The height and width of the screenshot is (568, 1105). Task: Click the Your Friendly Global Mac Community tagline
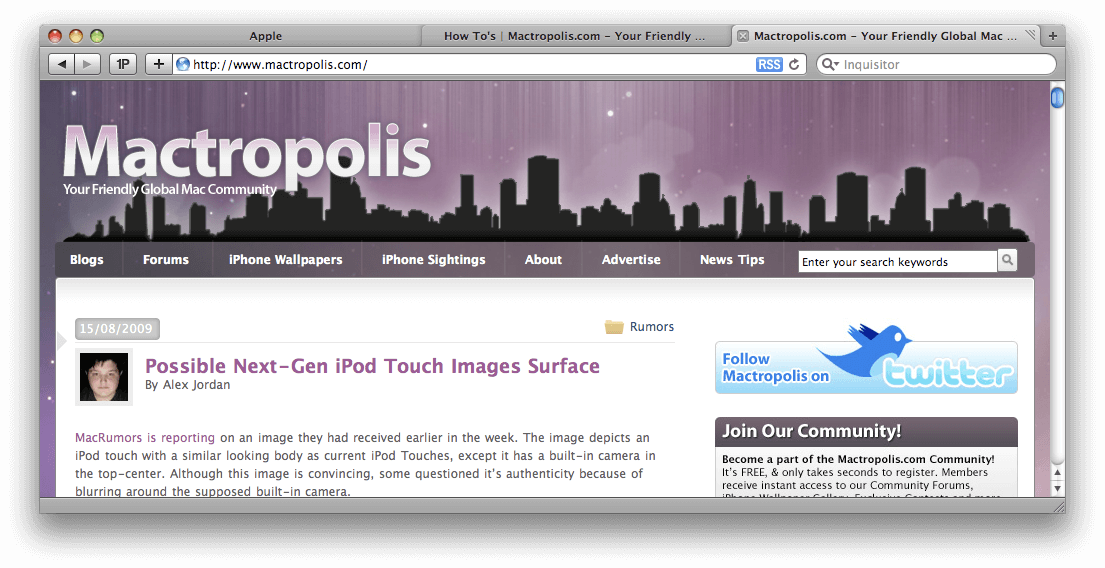point(169,190)
